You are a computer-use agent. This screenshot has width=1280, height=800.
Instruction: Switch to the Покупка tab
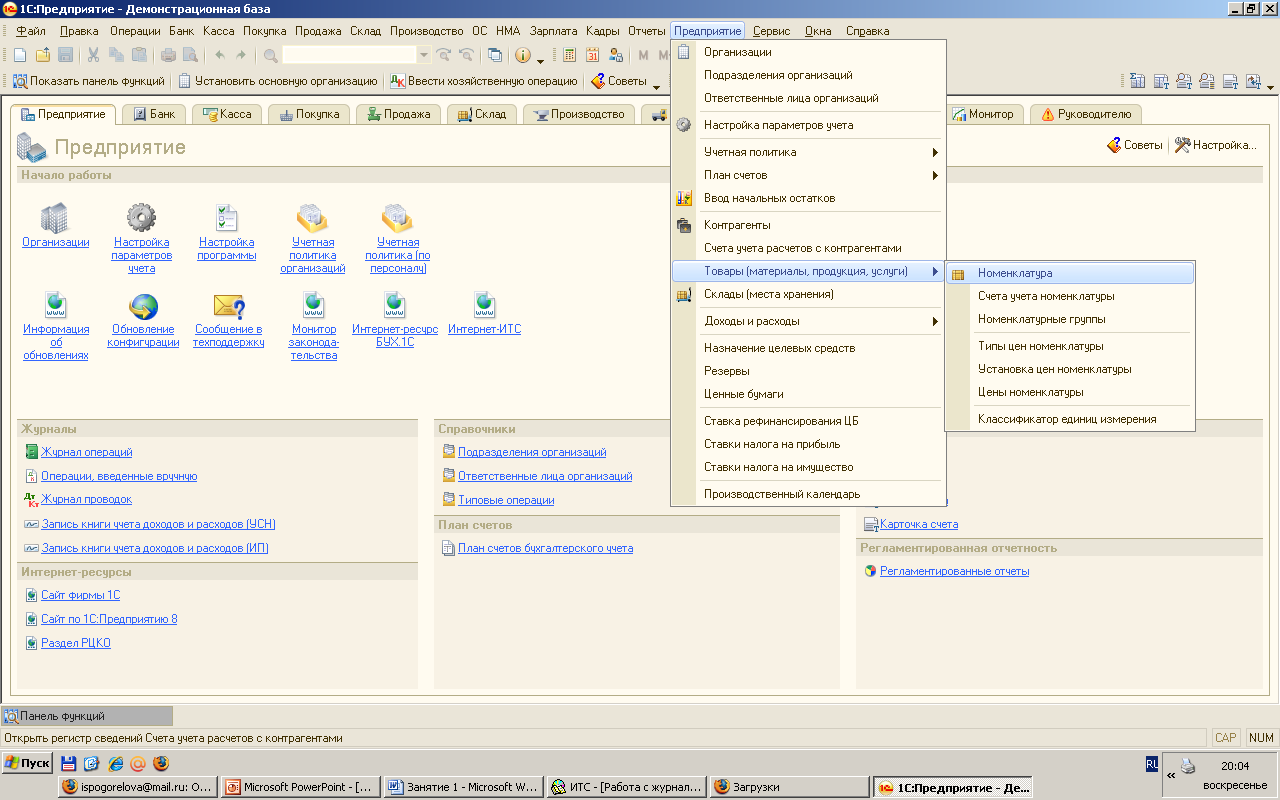coord(310,114)
